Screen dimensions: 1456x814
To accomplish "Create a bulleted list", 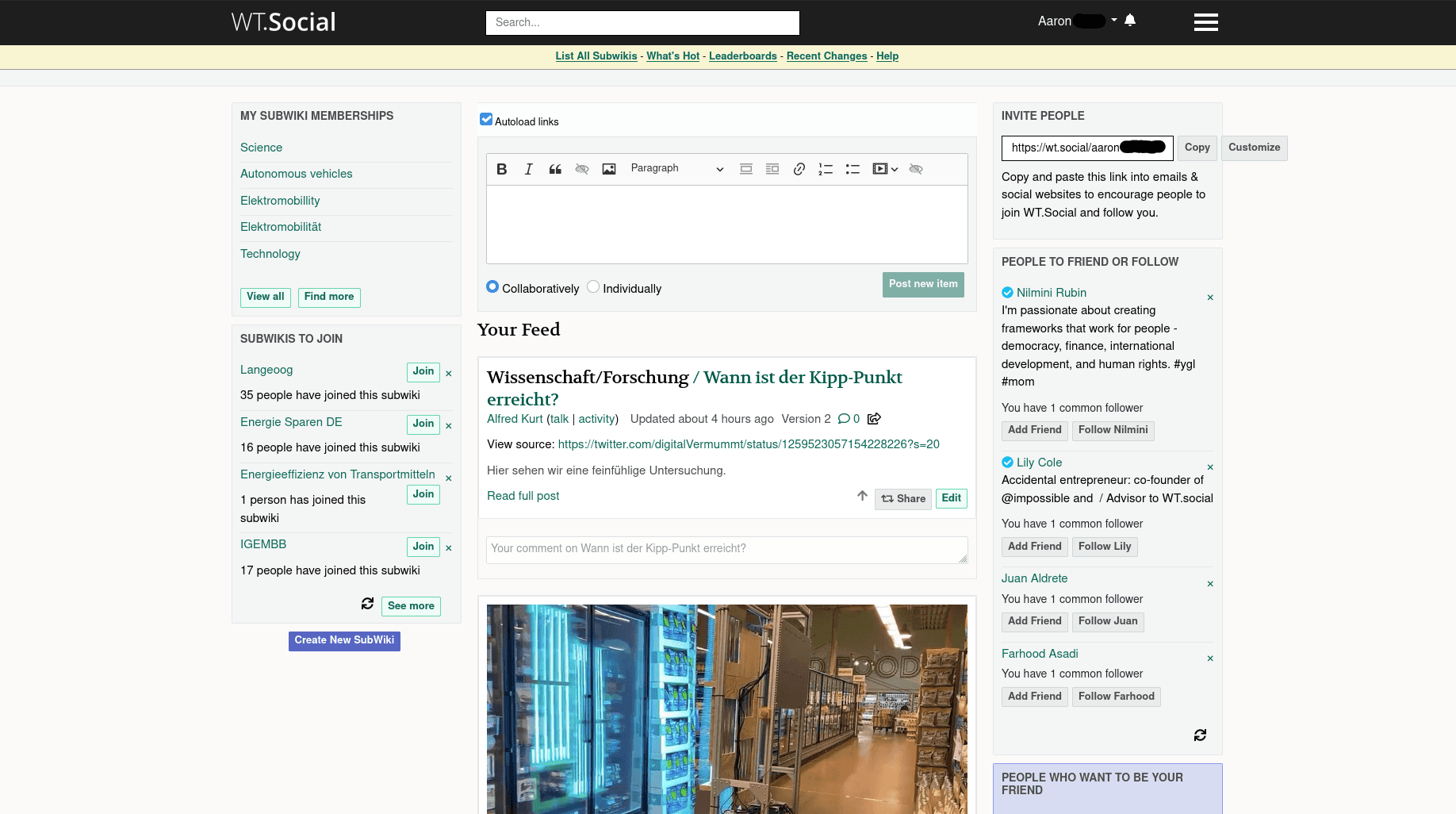I will pyautogui.click(x=853, y=169).
